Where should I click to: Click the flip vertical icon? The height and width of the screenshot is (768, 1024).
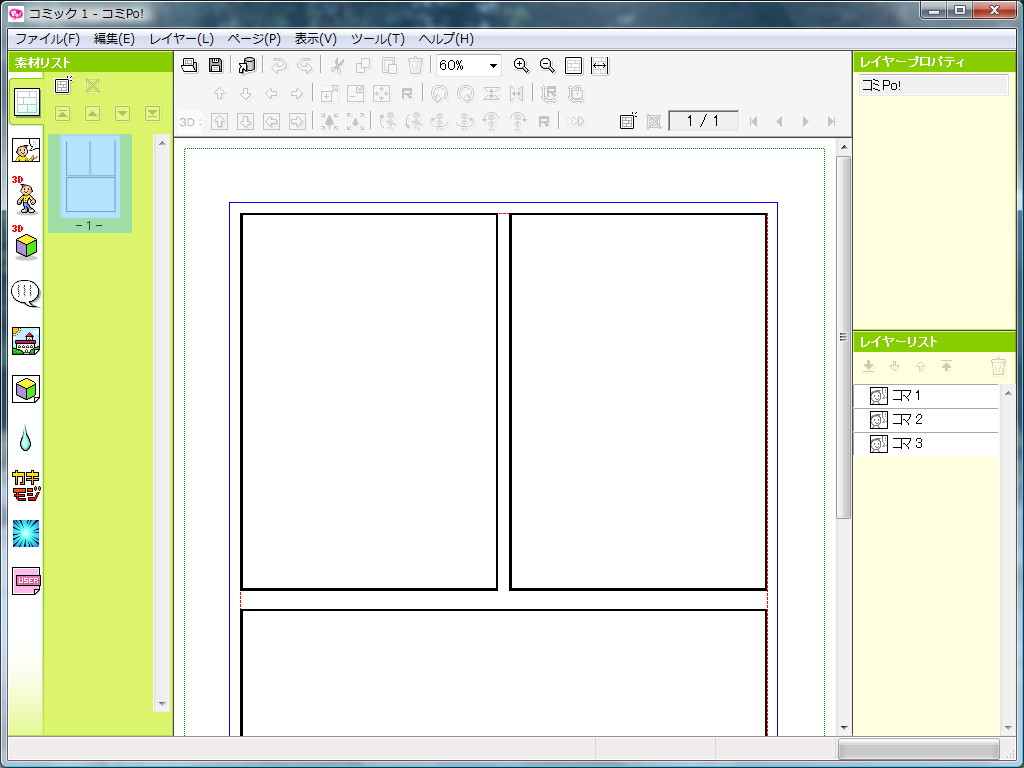click(x=491, y=94)
